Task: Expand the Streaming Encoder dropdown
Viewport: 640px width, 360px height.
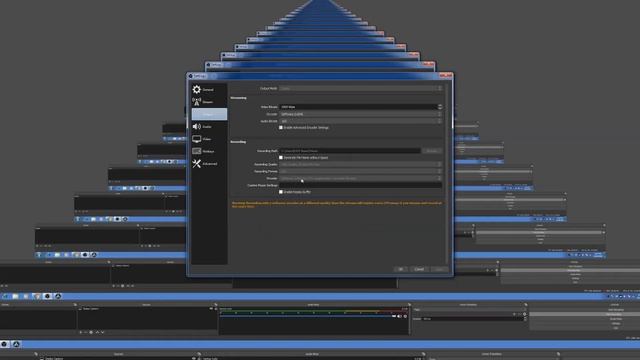Action: coord(360,114)
